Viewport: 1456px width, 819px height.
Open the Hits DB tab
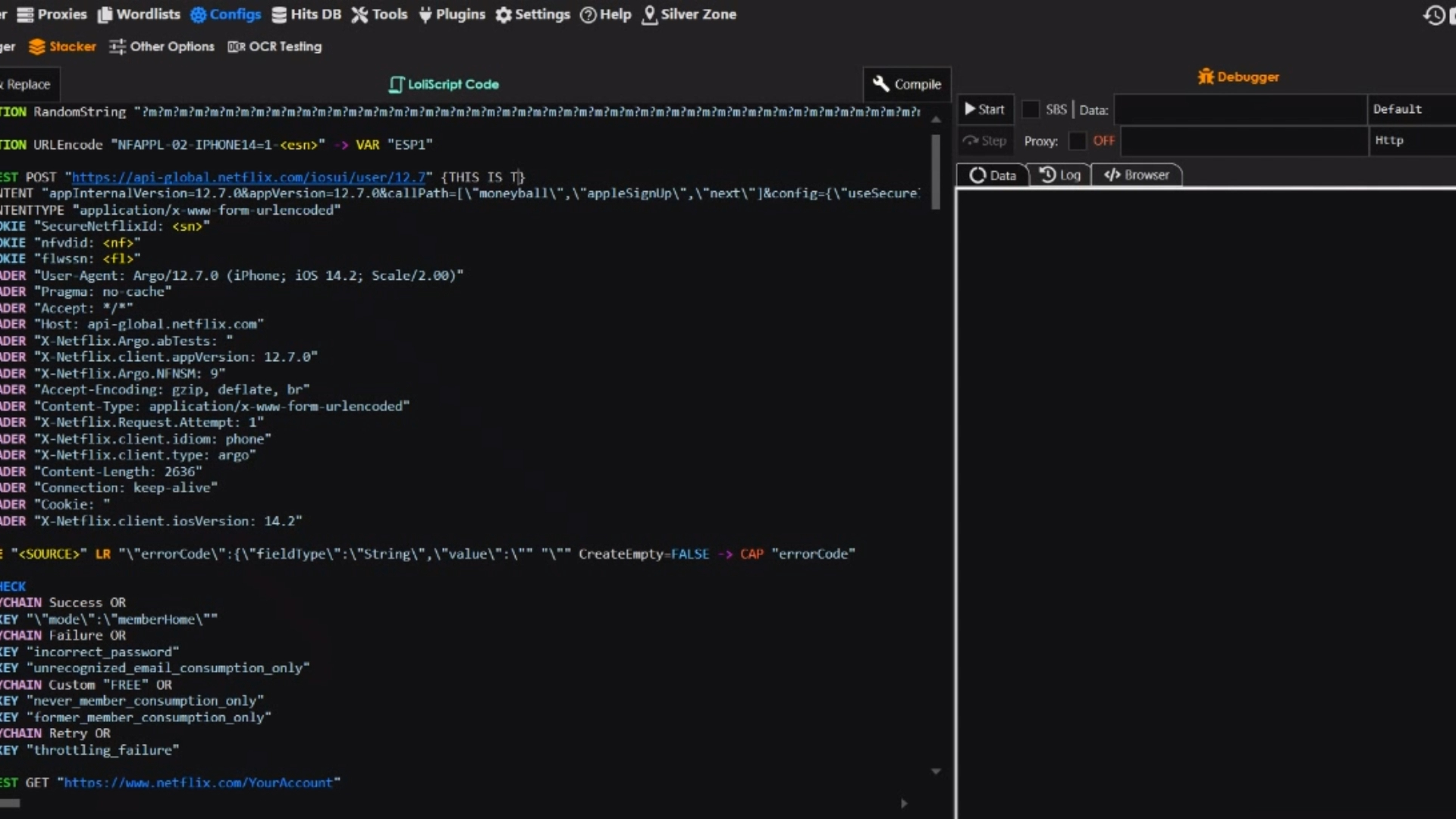306,14
